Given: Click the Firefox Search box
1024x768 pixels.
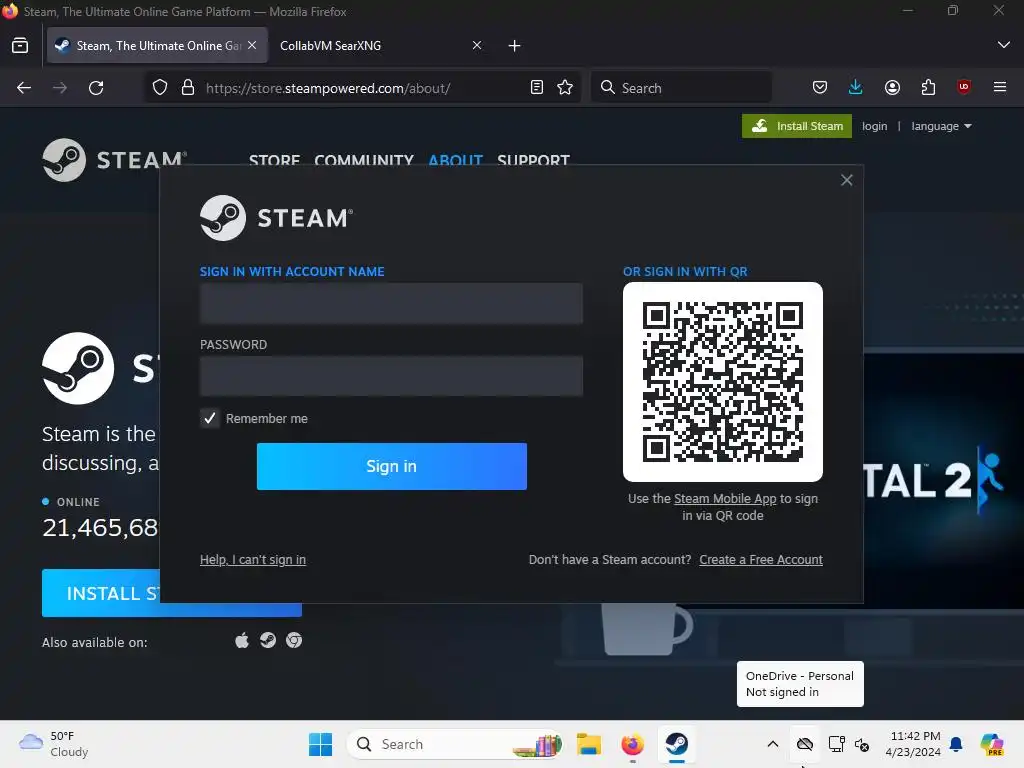Looking at the screenshot, I should 681,88.
